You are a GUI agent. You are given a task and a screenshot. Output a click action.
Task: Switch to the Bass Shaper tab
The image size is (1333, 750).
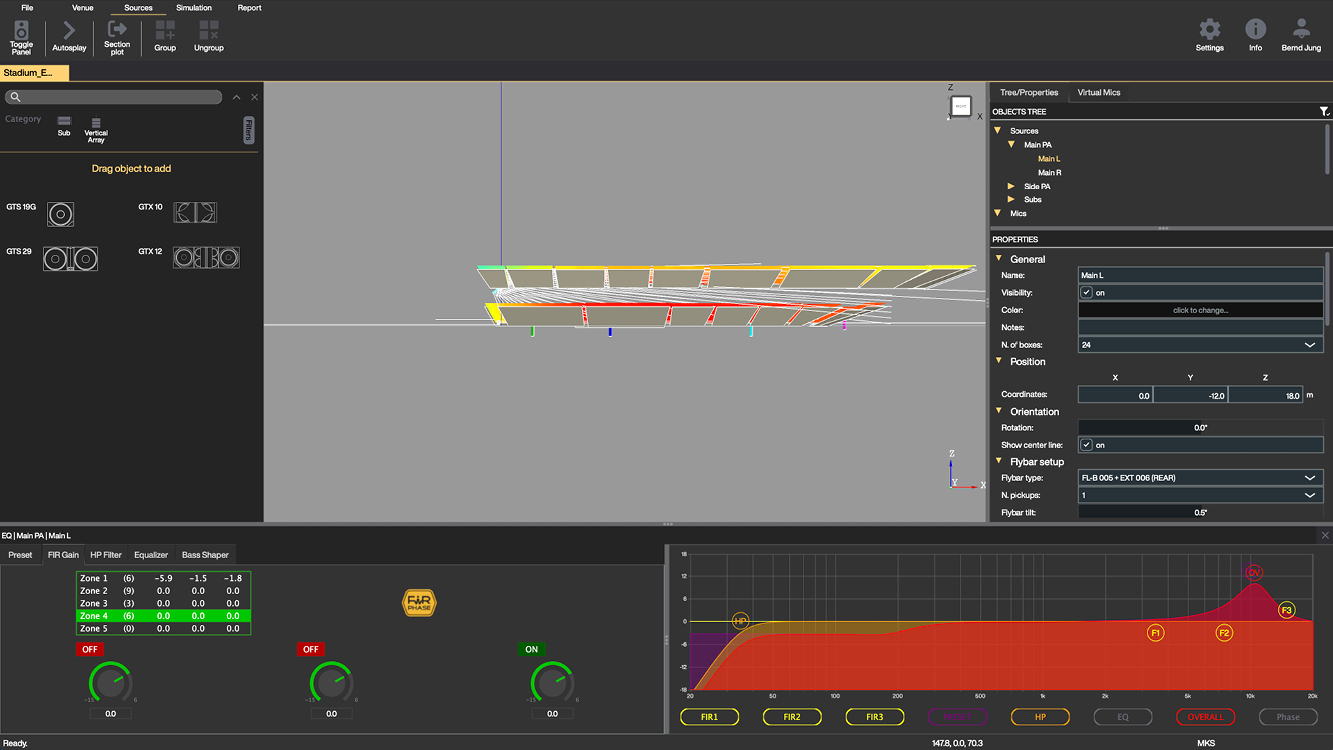pos(205,555)
